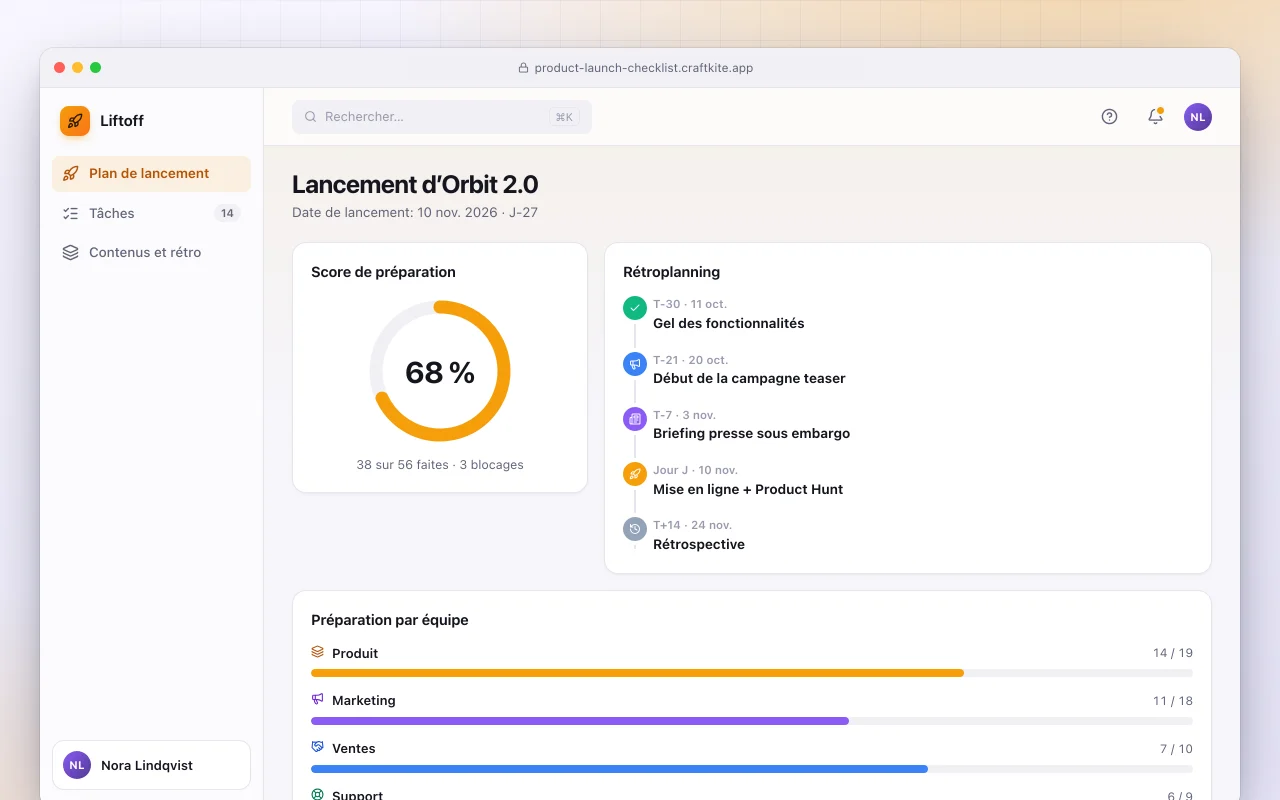Click the Lancement d'Orbit 2.0 heading
Image resolution: width=1280 pixels, height=800 pixels.
(415, 185)
